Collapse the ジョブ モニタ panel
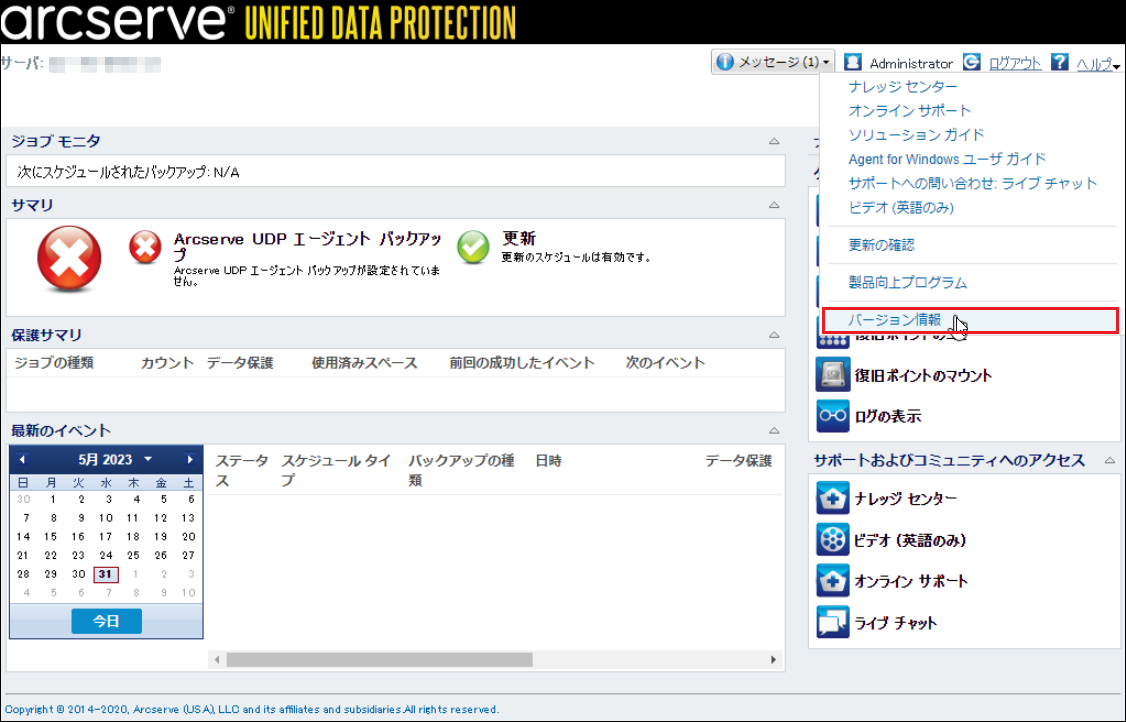The width and height of the screenshot is (1126, 722). (x=774, y=142)
